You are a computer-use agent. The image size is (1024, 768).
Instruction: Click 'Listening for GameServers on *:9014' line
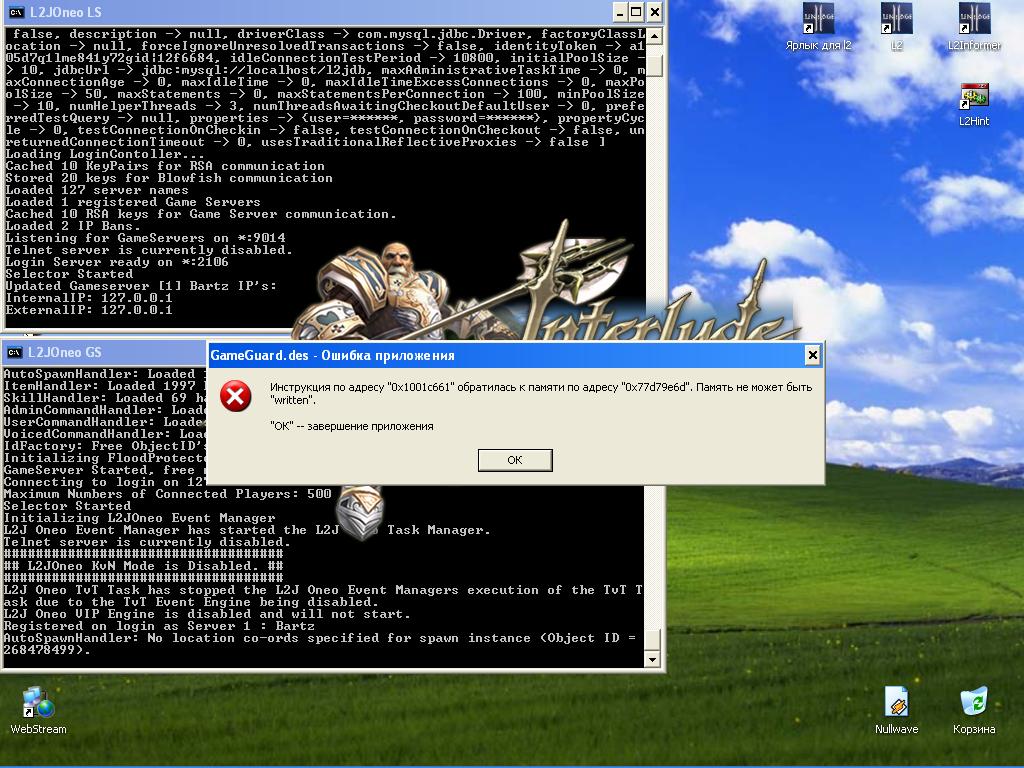tap(145, 238)
